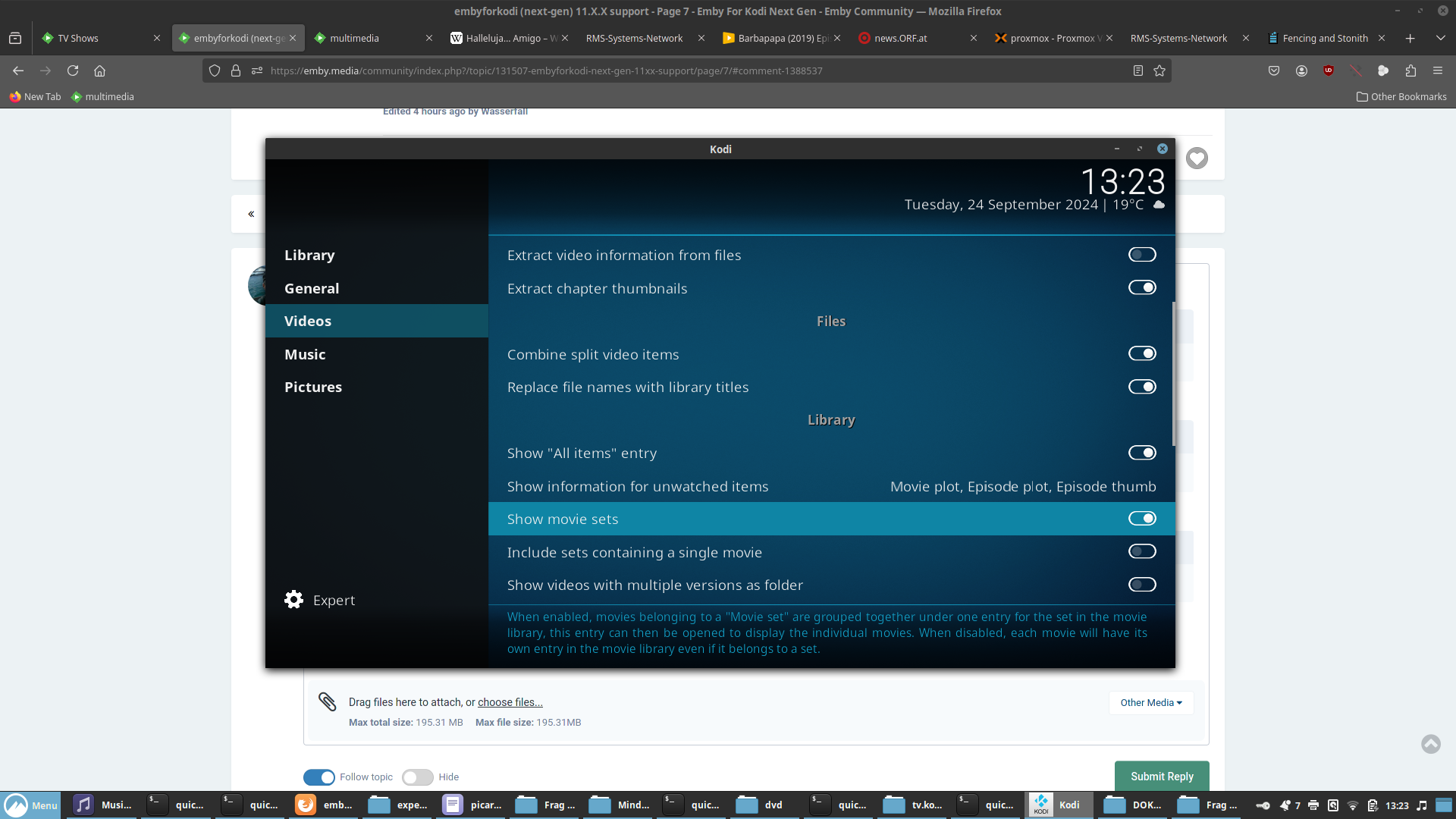Open the Firefox account menu icon
Viewport: 1456px width, 819px height.
[x=1301, y=71]
